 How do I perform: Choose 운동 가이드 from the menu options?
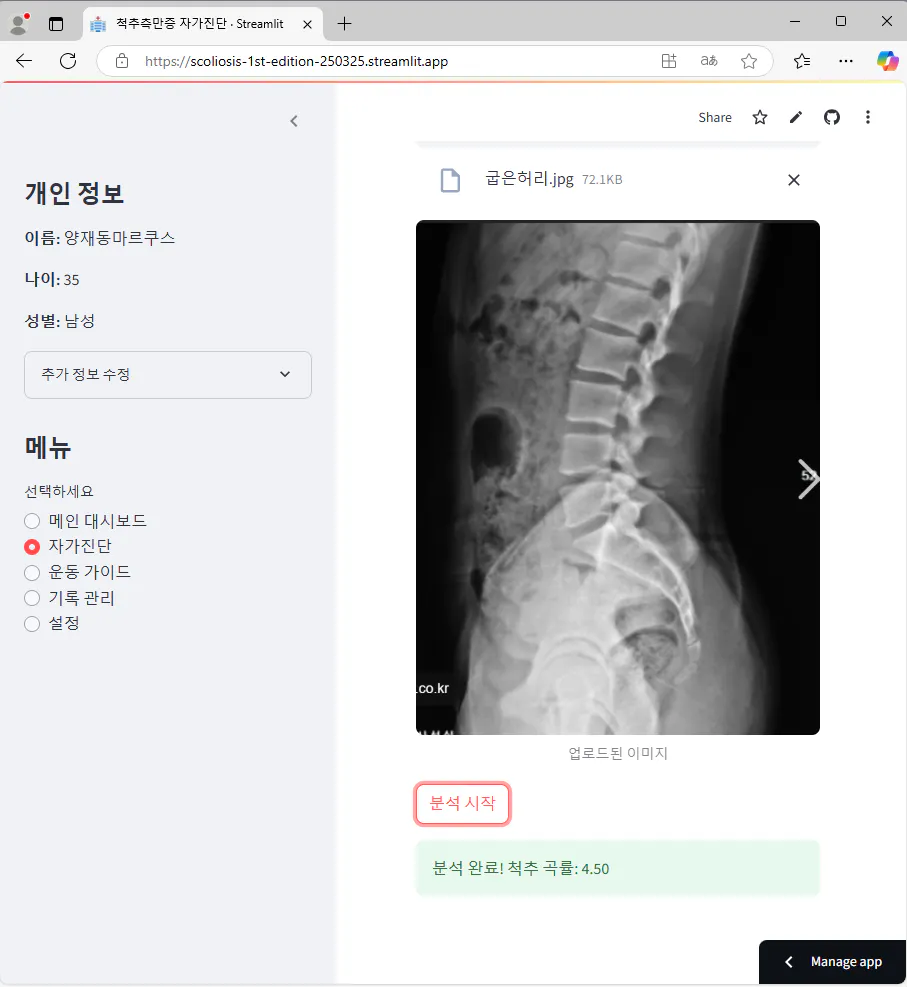[x=31, y=572]
